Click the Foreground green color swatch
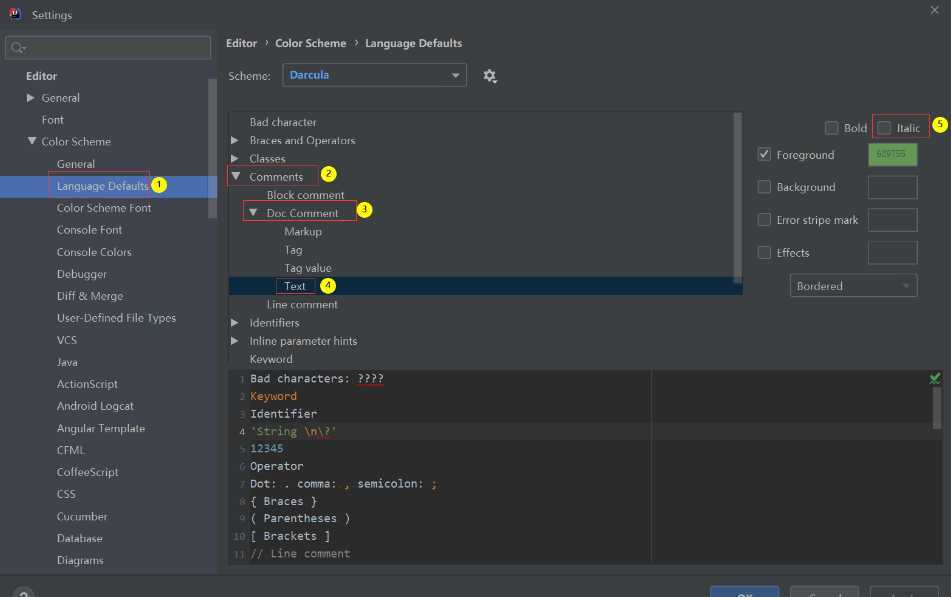Image resolution: width=951 pixels, height=597 pixels. pos(892,154)
